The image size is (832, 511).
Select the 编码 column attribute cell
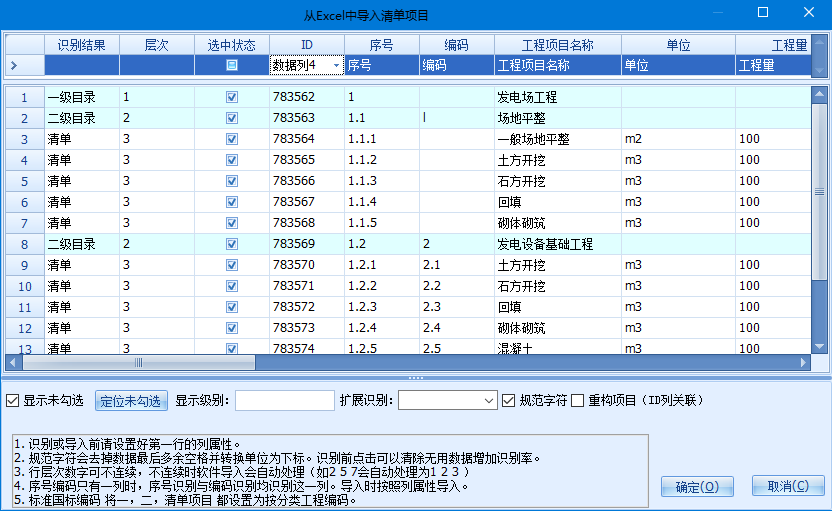coord(457,65)
